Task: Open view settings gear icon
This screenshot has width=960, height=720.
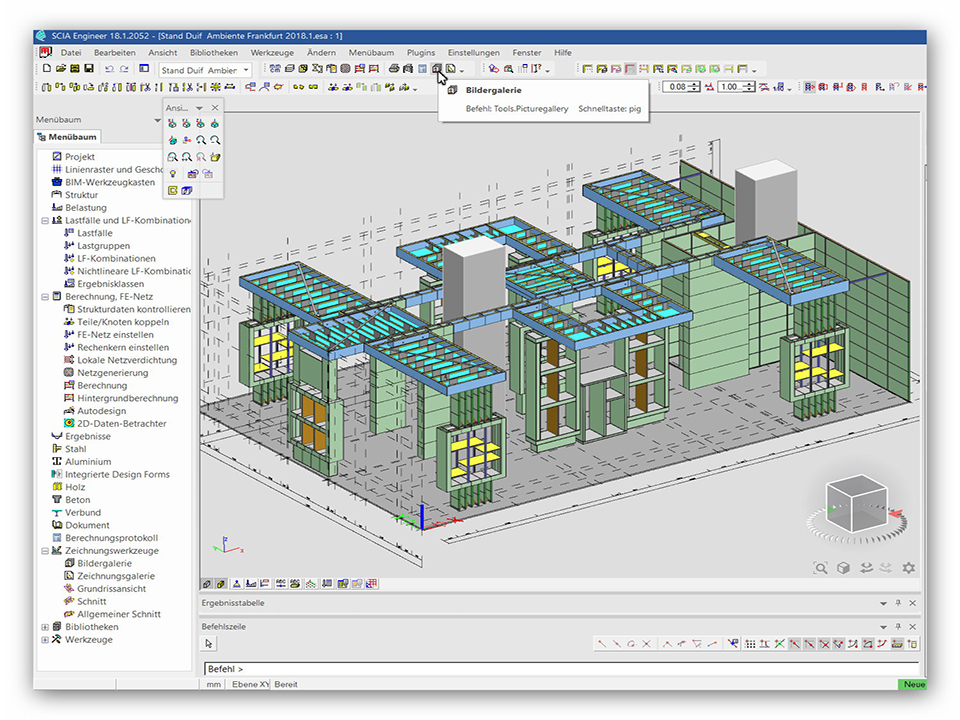Action: tap(908, 568)
